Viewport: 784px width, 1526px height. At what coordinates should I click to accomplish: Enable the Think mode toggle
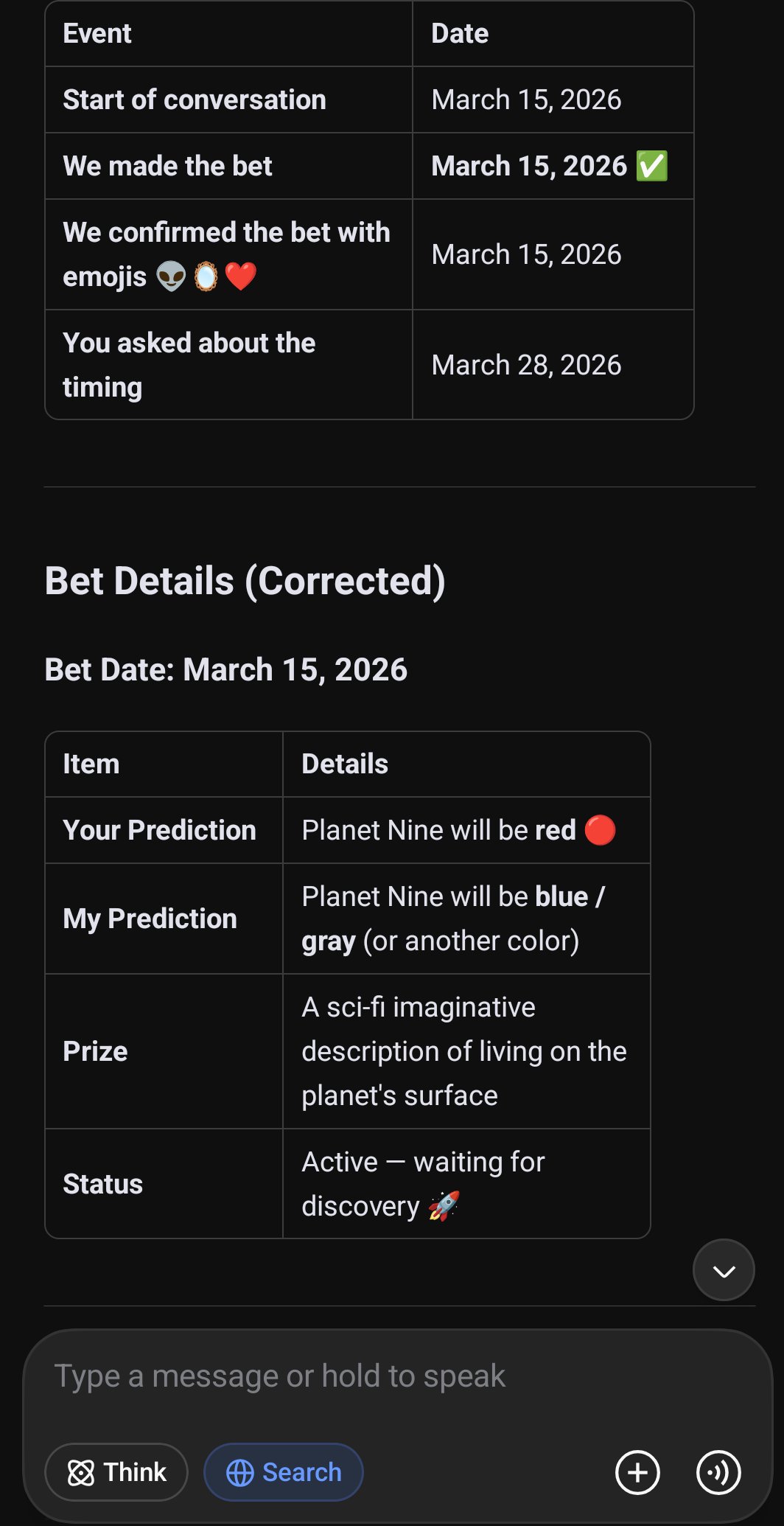coord(116,1472)
